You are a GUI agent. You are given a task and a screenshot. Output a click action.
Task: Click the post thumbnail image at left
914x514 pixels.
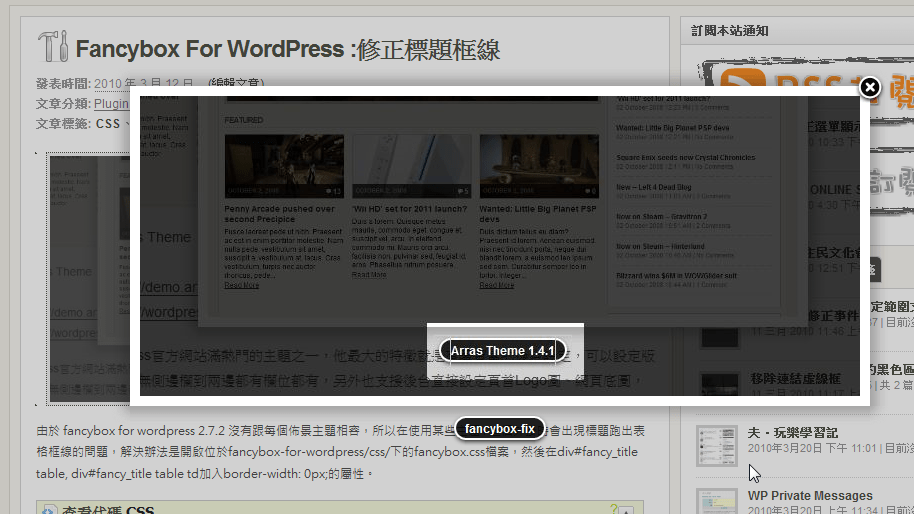click(88, 279)
